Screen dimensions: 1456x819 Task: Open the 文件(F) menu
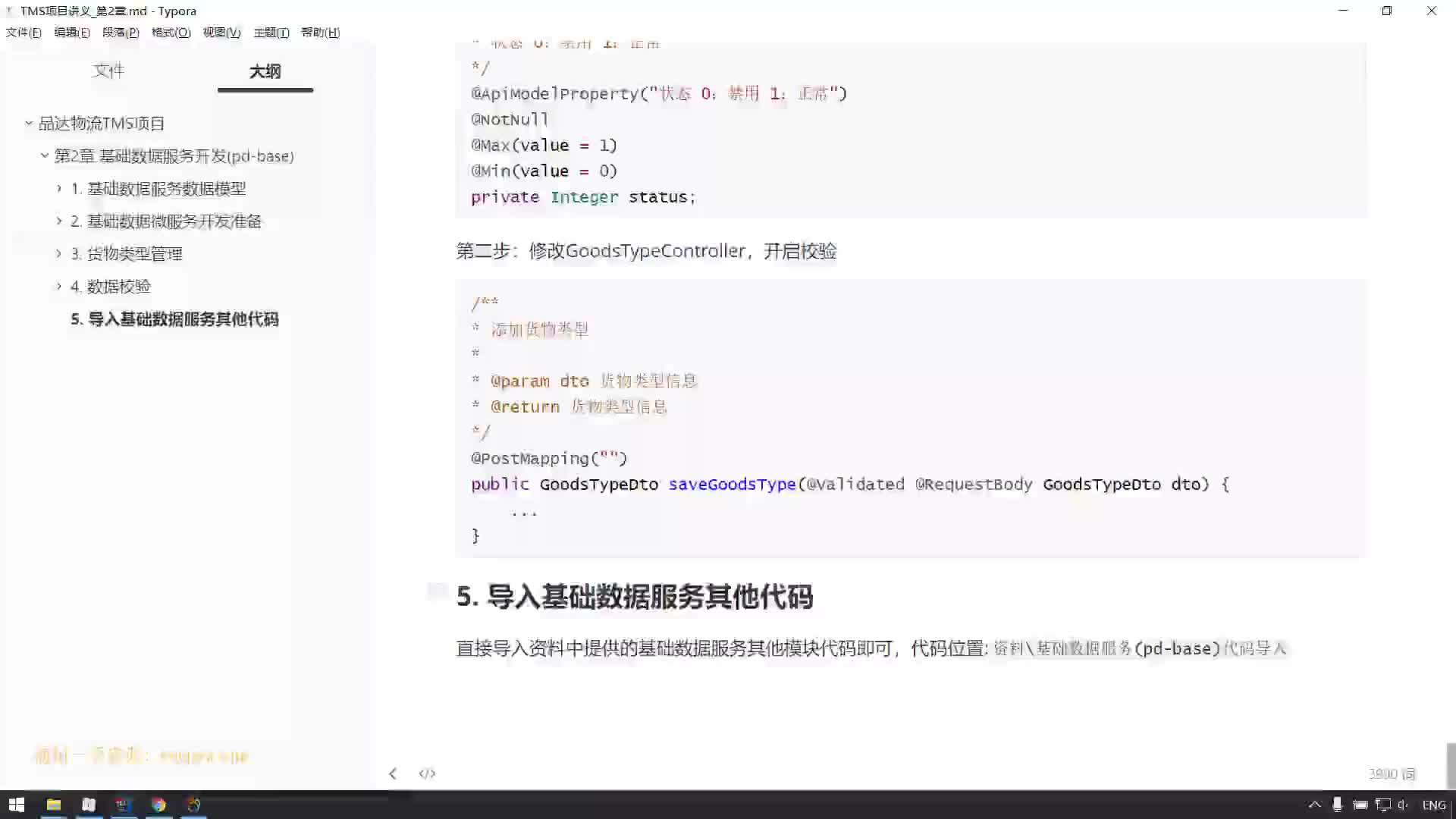[x=24, y=33]
